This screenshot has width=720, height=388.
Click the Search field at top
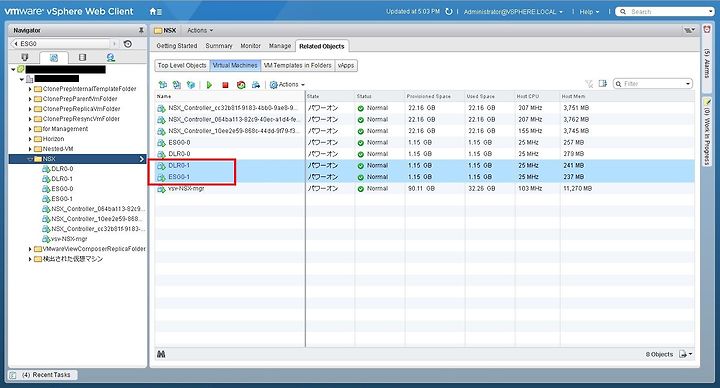[x=665, y=11]
